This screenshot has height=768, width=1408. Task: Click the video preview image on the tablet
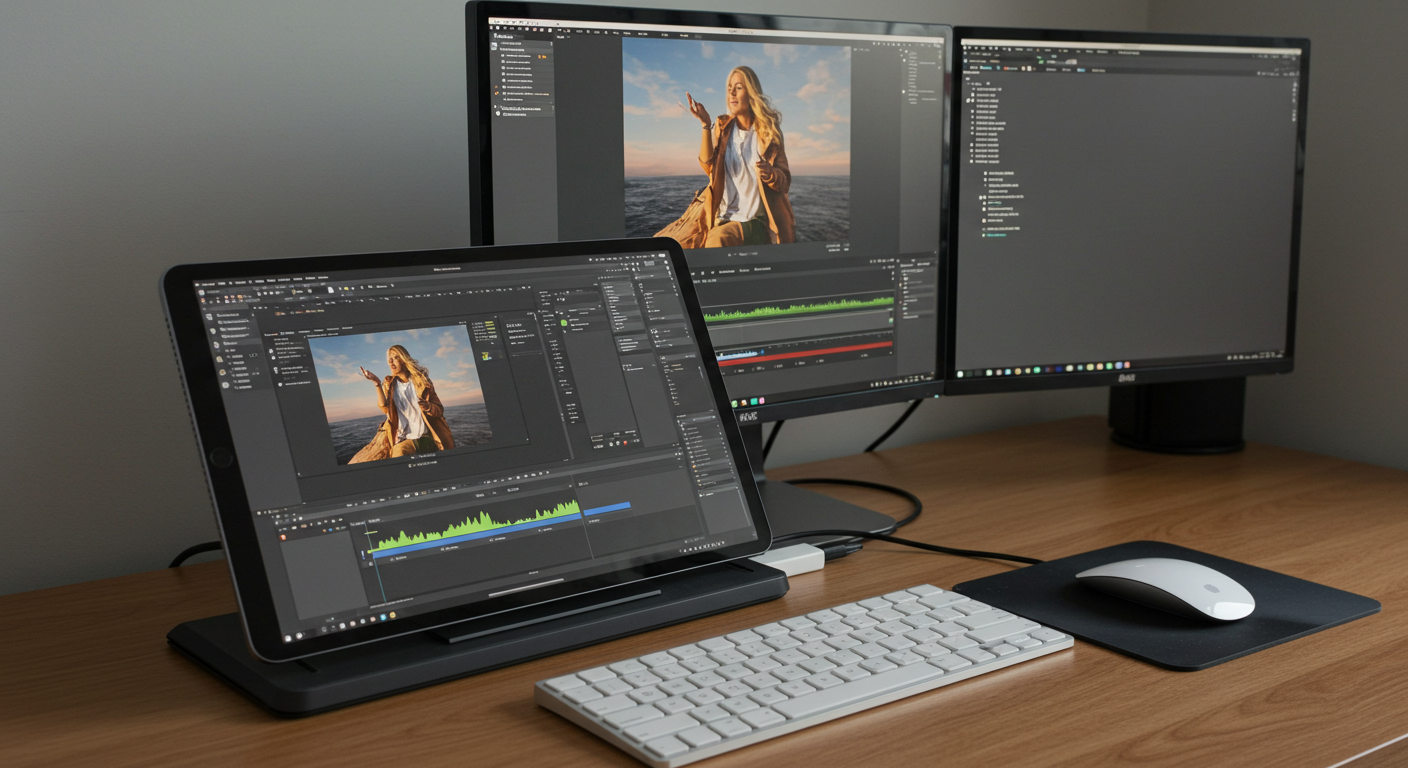pyautogui.click(x=401, y=396)
